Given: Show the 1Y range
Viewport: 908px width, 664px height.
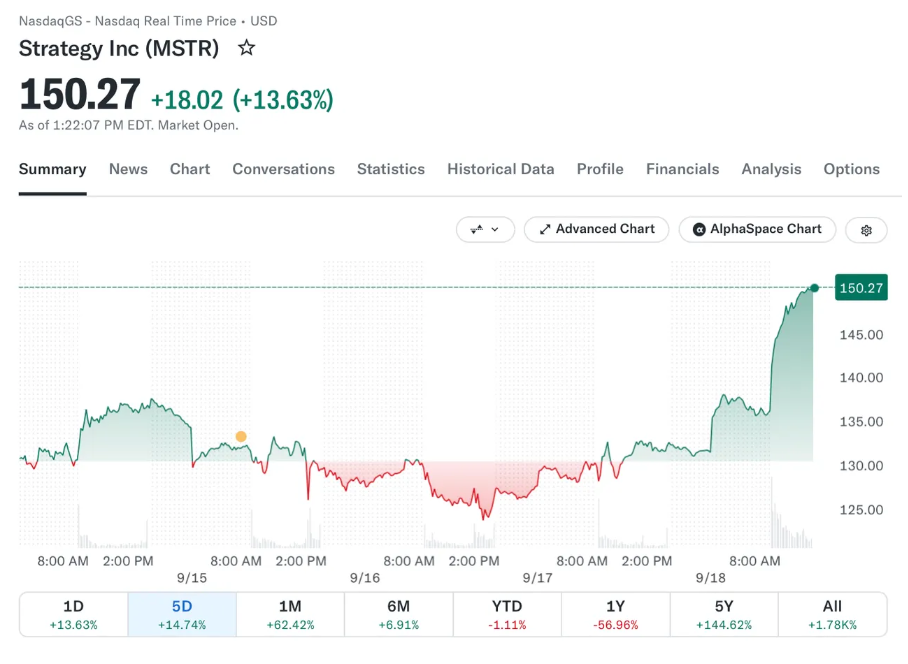Looking at the screenshot, I should click(616, 614).
